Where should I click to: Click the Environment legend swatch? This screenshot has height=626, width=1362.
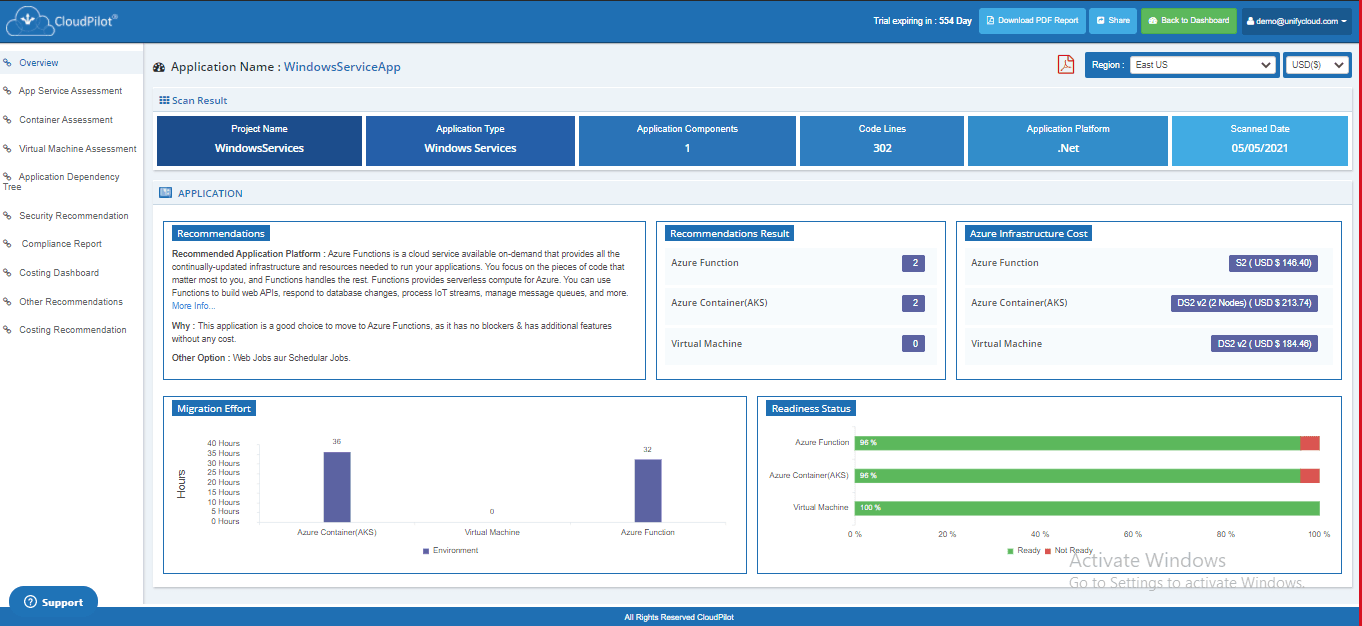(x=426, y=551)
